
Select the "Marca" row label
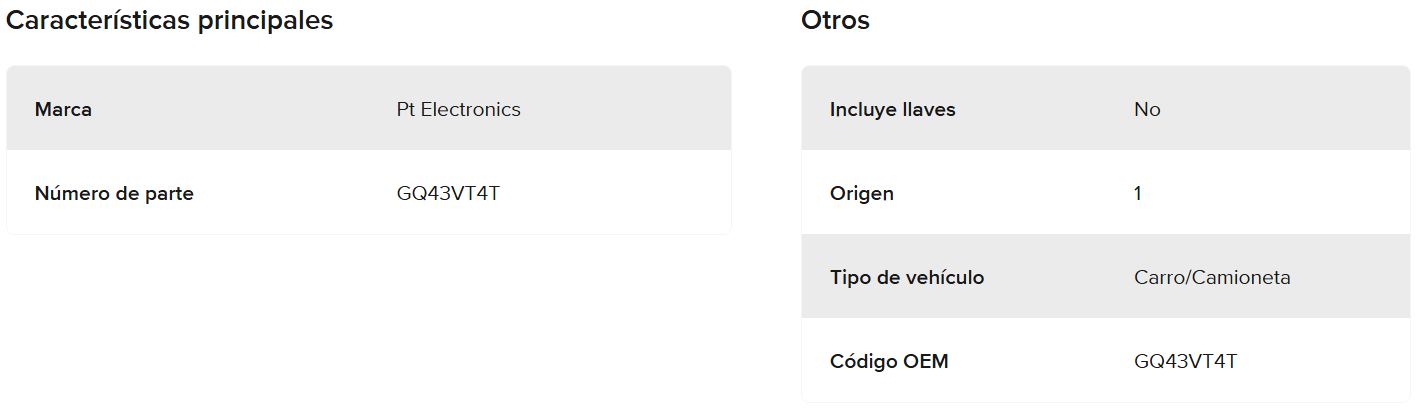(x=63, y=109)
